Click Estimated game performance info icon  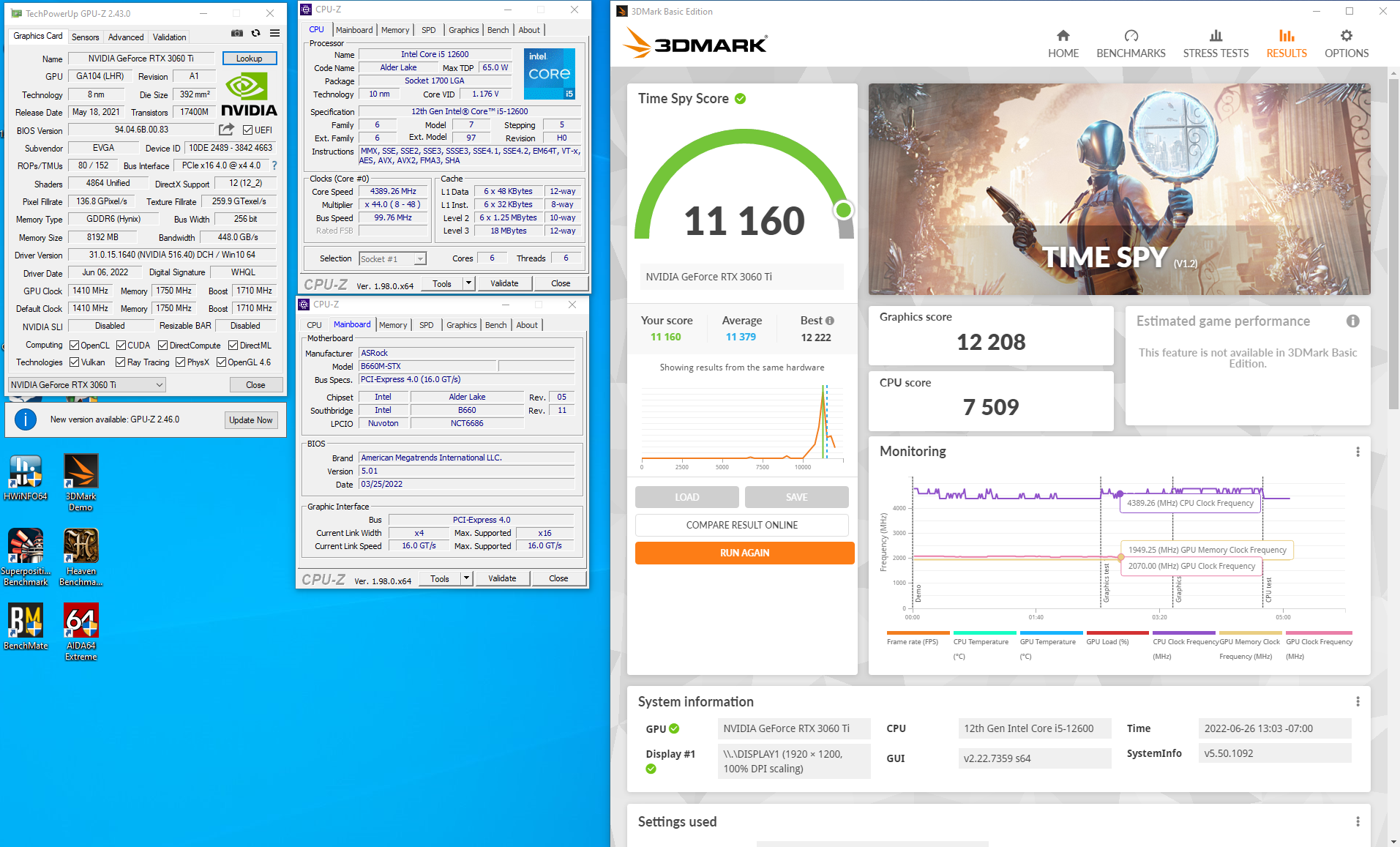[1352, 321]
